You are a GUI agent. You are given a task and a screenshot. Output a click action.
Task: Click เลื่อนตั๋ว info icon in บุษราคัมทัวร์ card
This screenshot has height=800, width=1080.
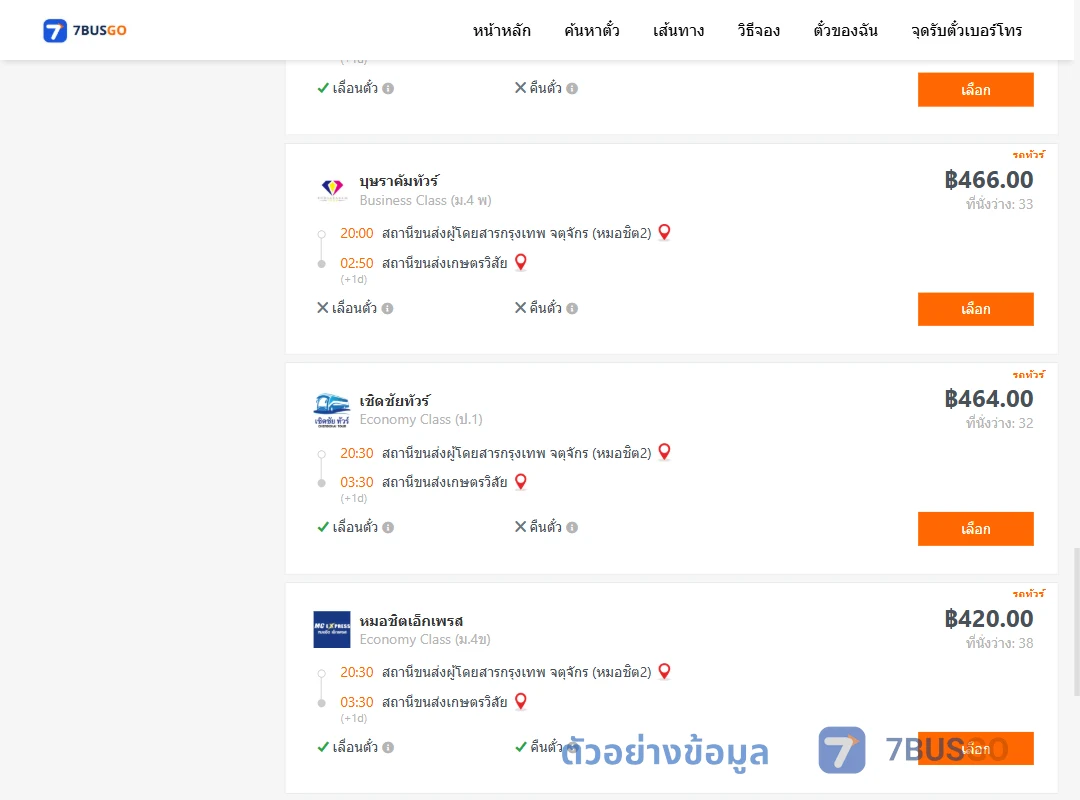[388, 309]
